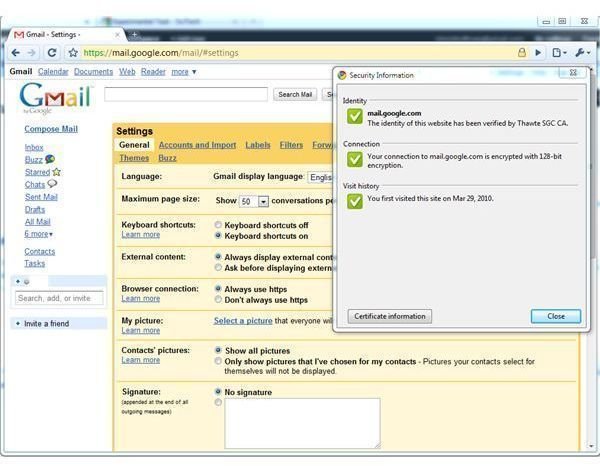This screenshot has width=600, height=466.
Task: Expand 6 more labels in sidebar
Action: (x=39, y=234)
